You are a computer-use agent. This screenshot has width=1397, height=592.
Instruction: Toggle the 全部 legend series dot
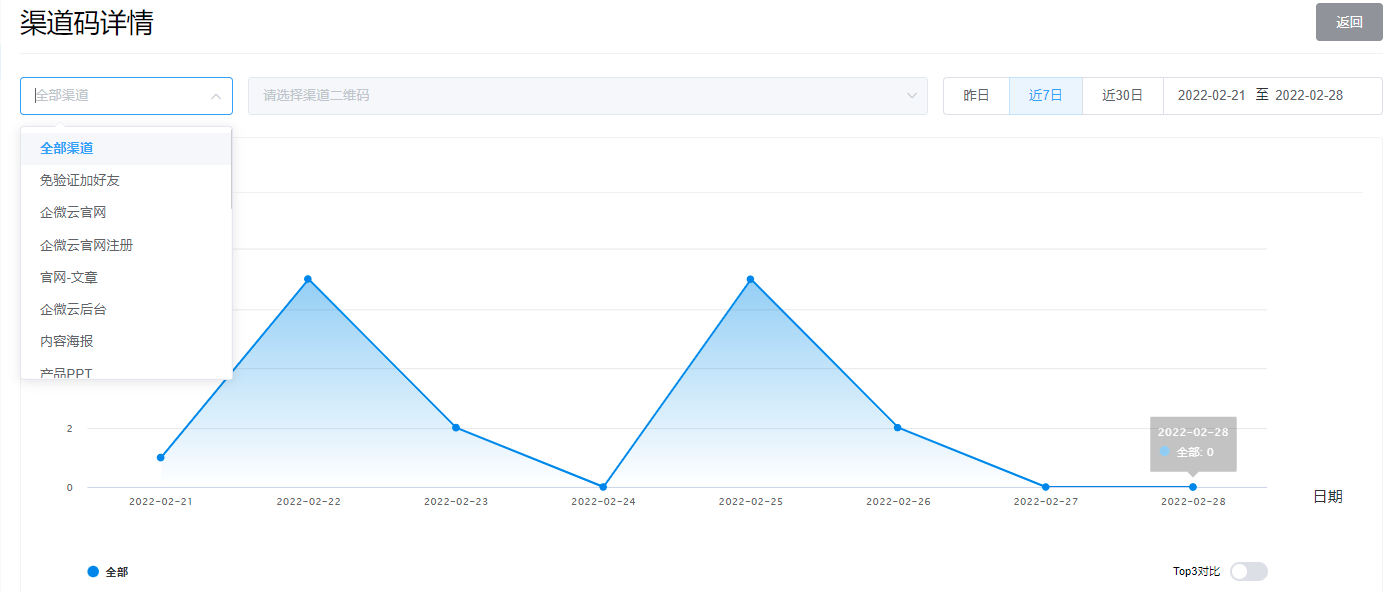[x=94, y=572]
